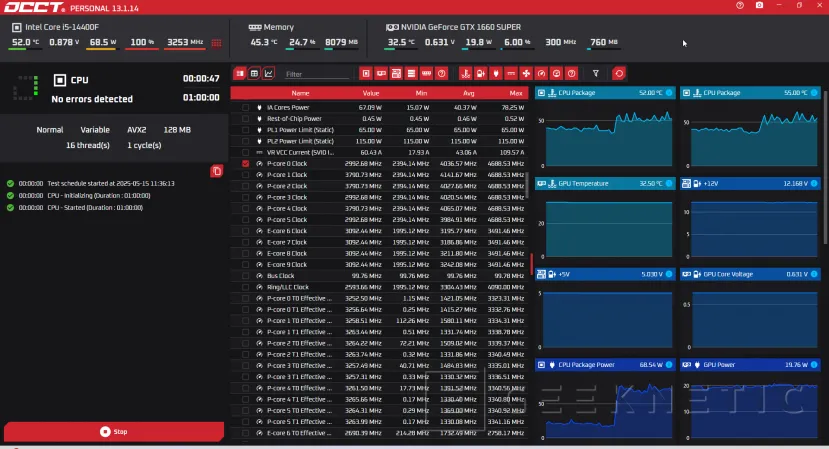
Task: Open the CPU Package Power graph header
Action: (x=605, y=364)
